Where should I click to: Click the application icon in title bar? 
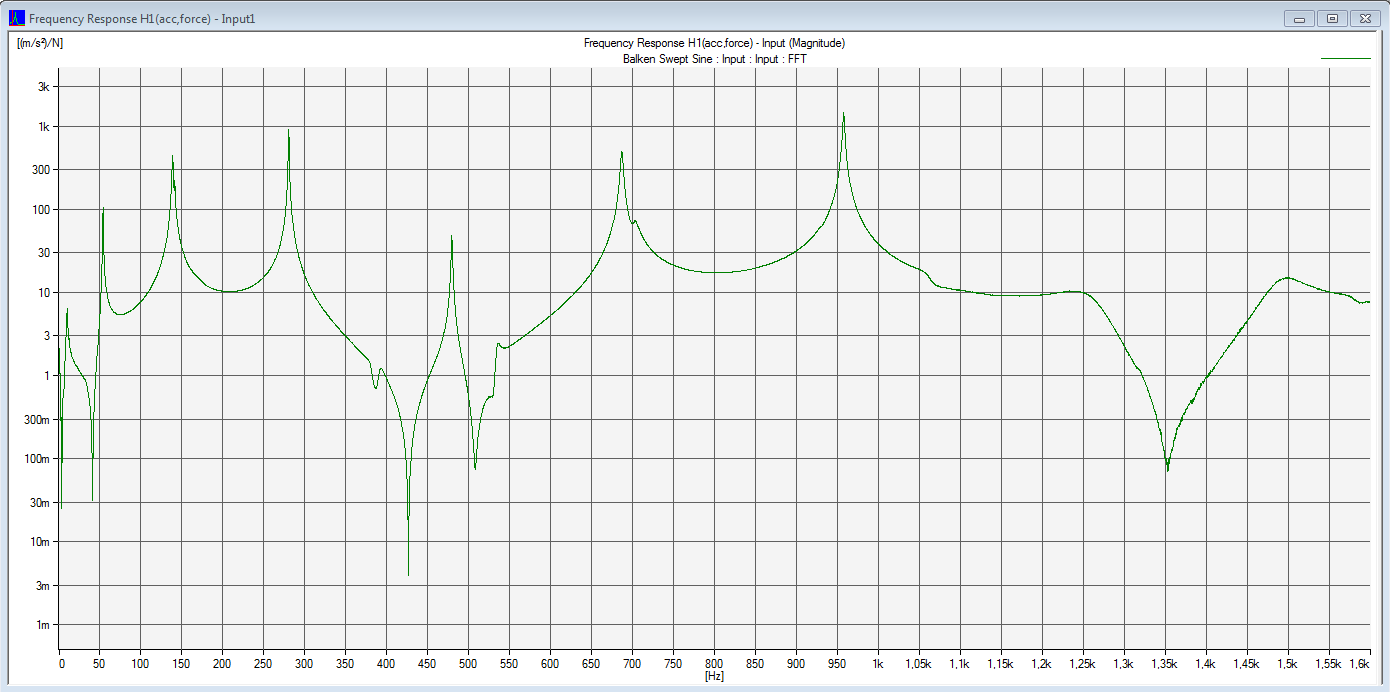pyautogui.click(x=16, y=18)
